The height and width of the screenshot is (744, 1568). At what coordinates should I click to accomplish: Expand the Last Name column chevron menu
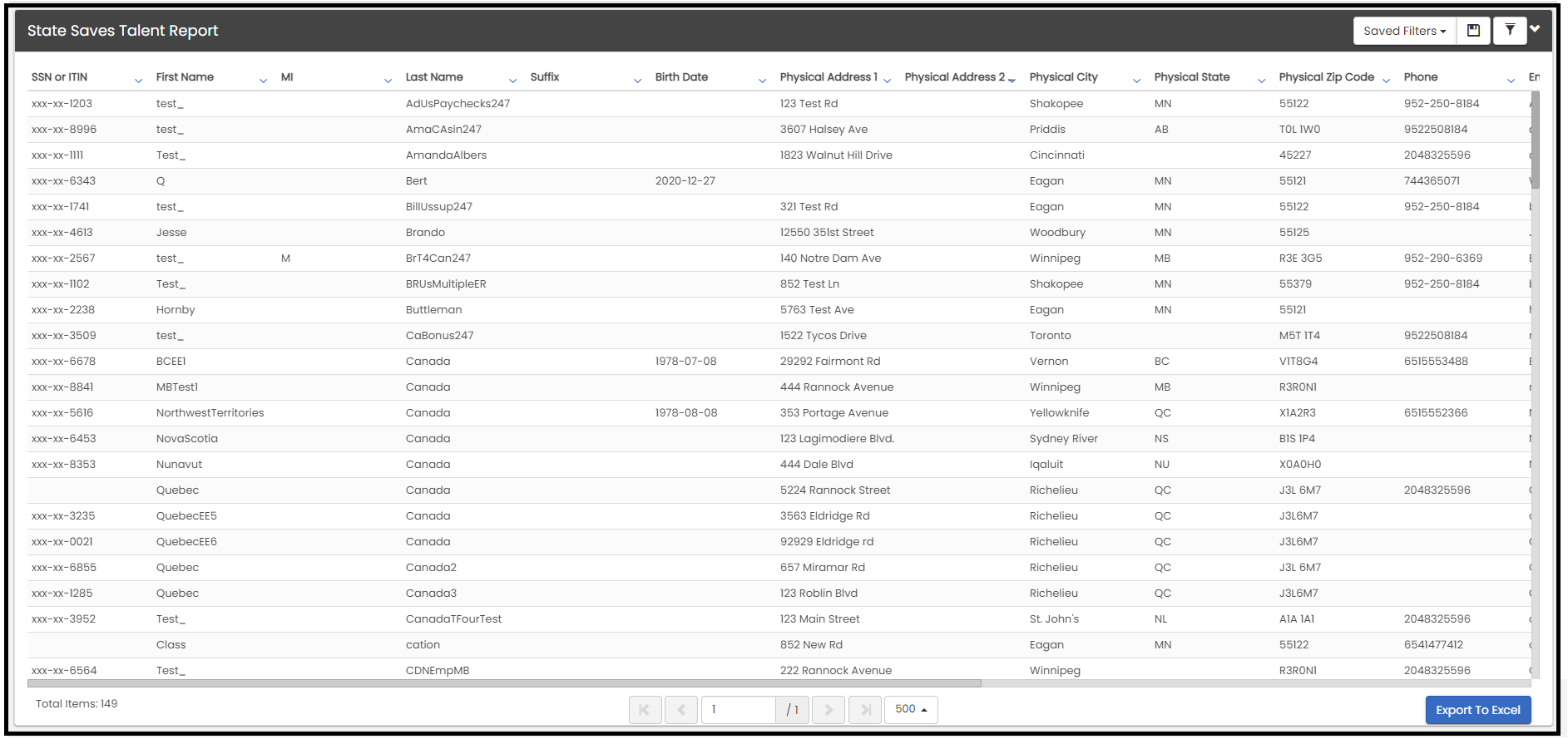512,81
